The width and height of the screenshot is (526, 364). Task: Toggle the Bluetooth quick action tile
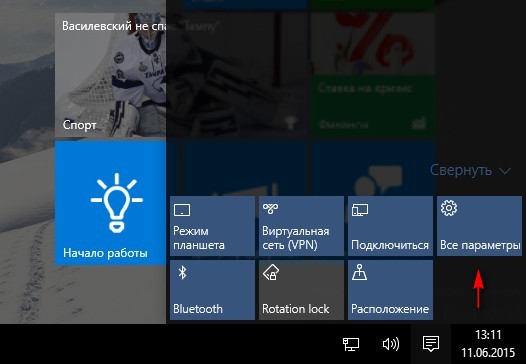tap(212, 290)
